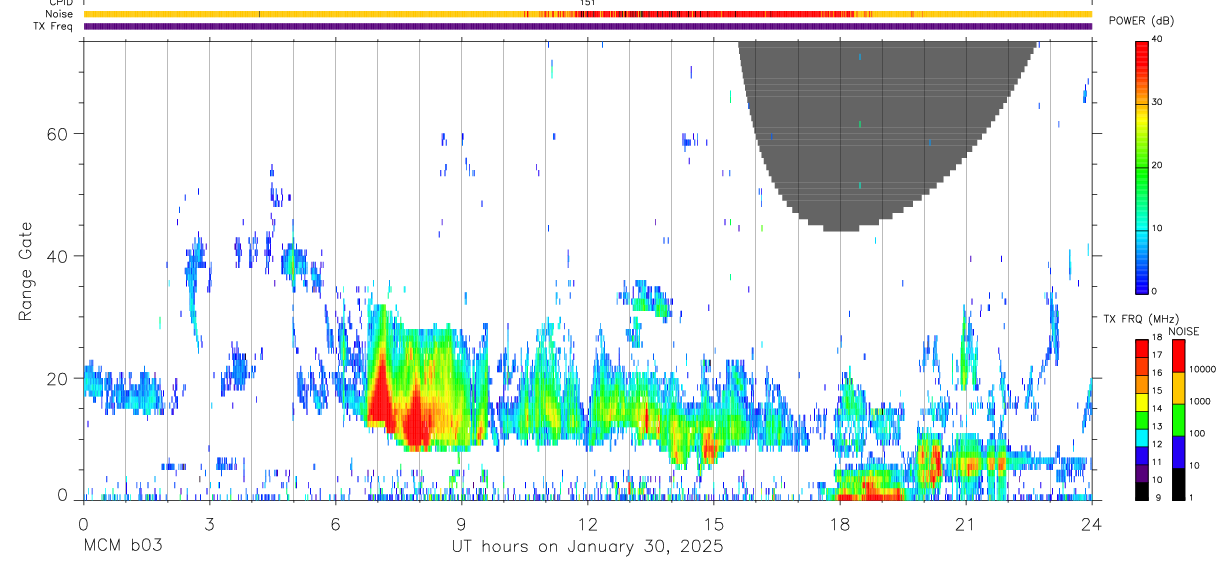Click the 'Noise' row label at top

click(61, 14)
